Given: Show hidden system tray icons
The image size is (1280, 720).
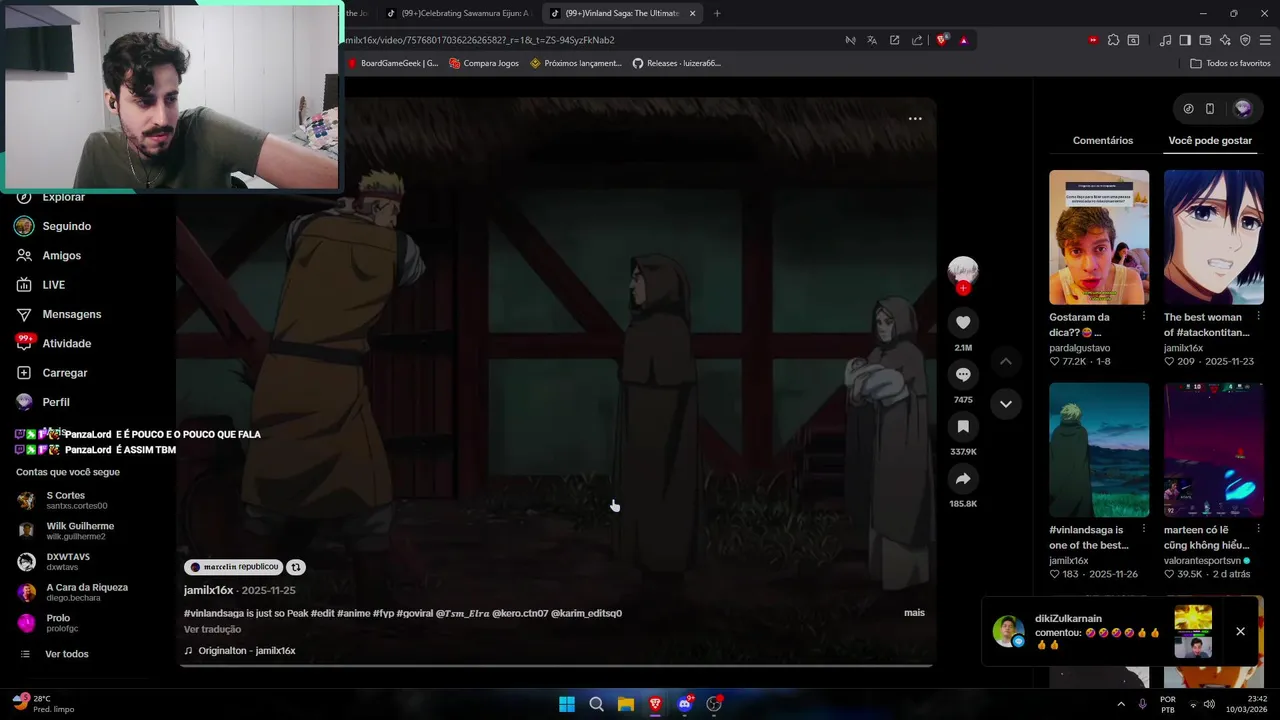Looking at the screenshot, I should click(x=1121, y=704).
